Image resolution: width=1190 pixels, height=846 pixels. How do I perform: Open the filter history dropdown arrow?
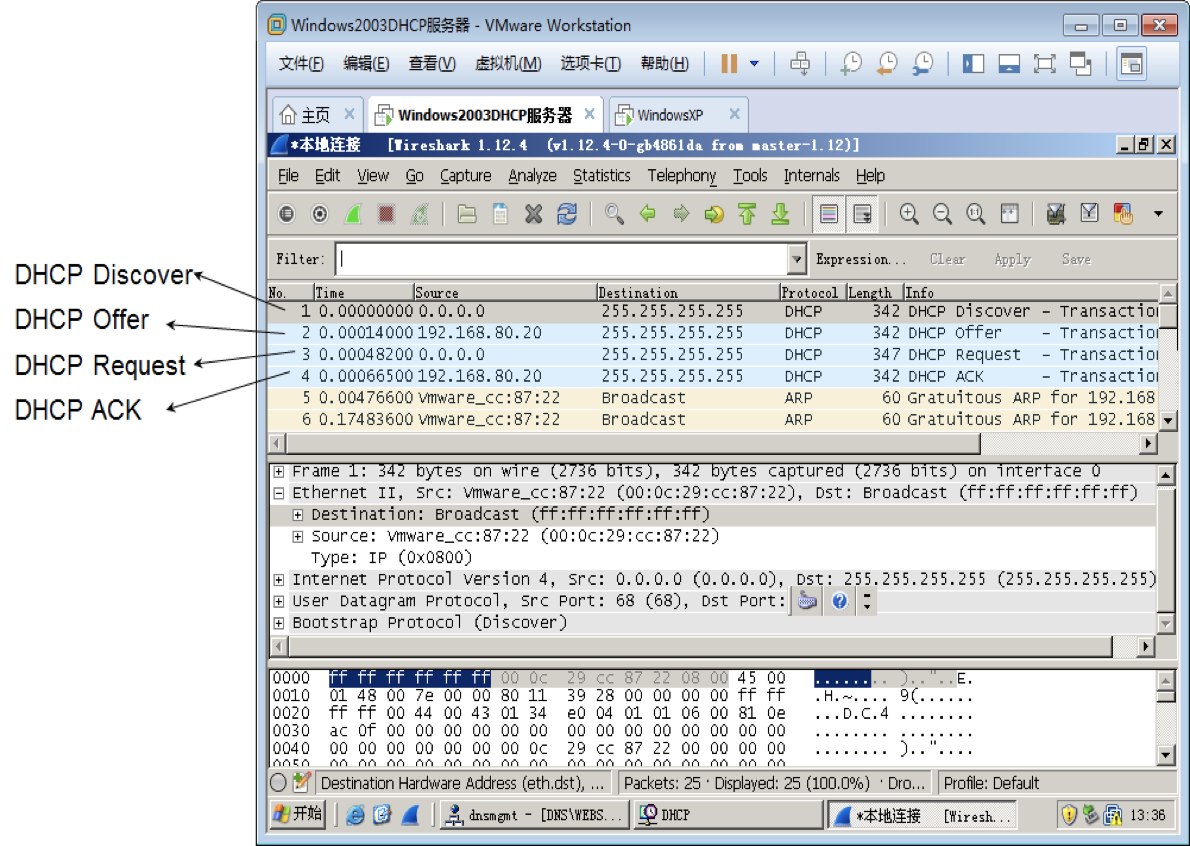pyautogui.click(x=796, y=259)
